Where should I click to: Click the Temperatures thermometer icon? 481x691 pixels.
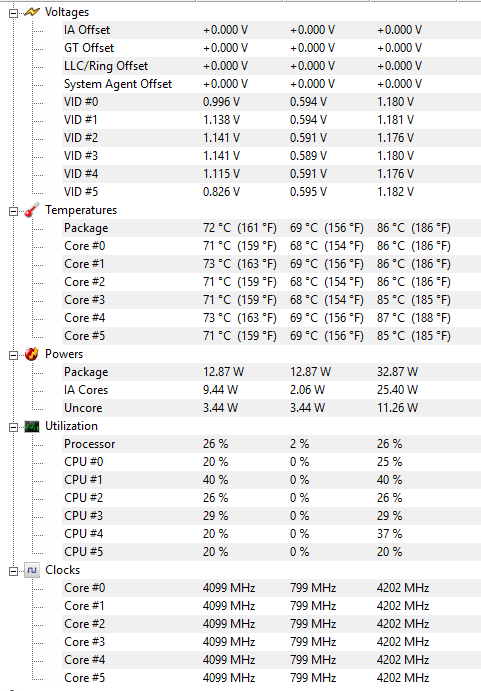pyautogui.click(x=32, y=210)
